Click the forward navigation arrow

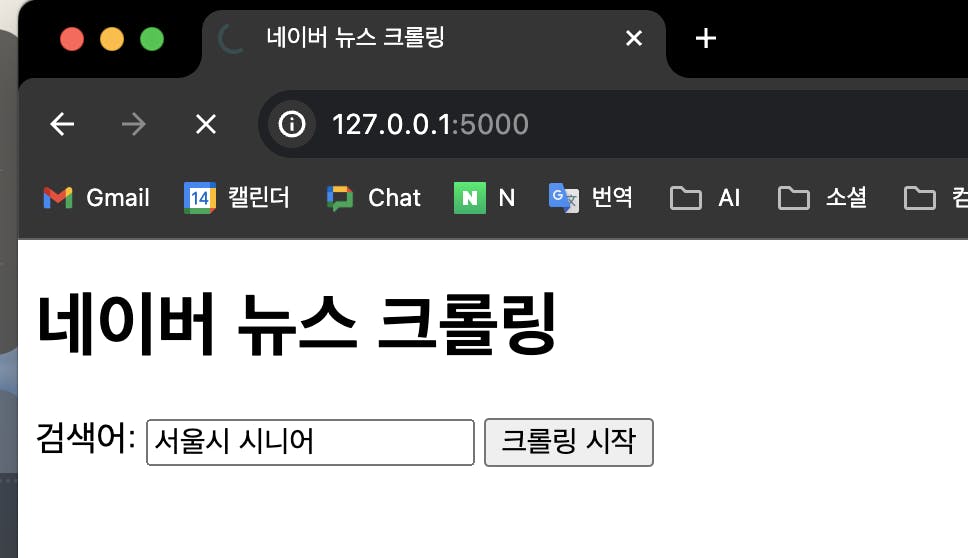(x=133, y=124)
